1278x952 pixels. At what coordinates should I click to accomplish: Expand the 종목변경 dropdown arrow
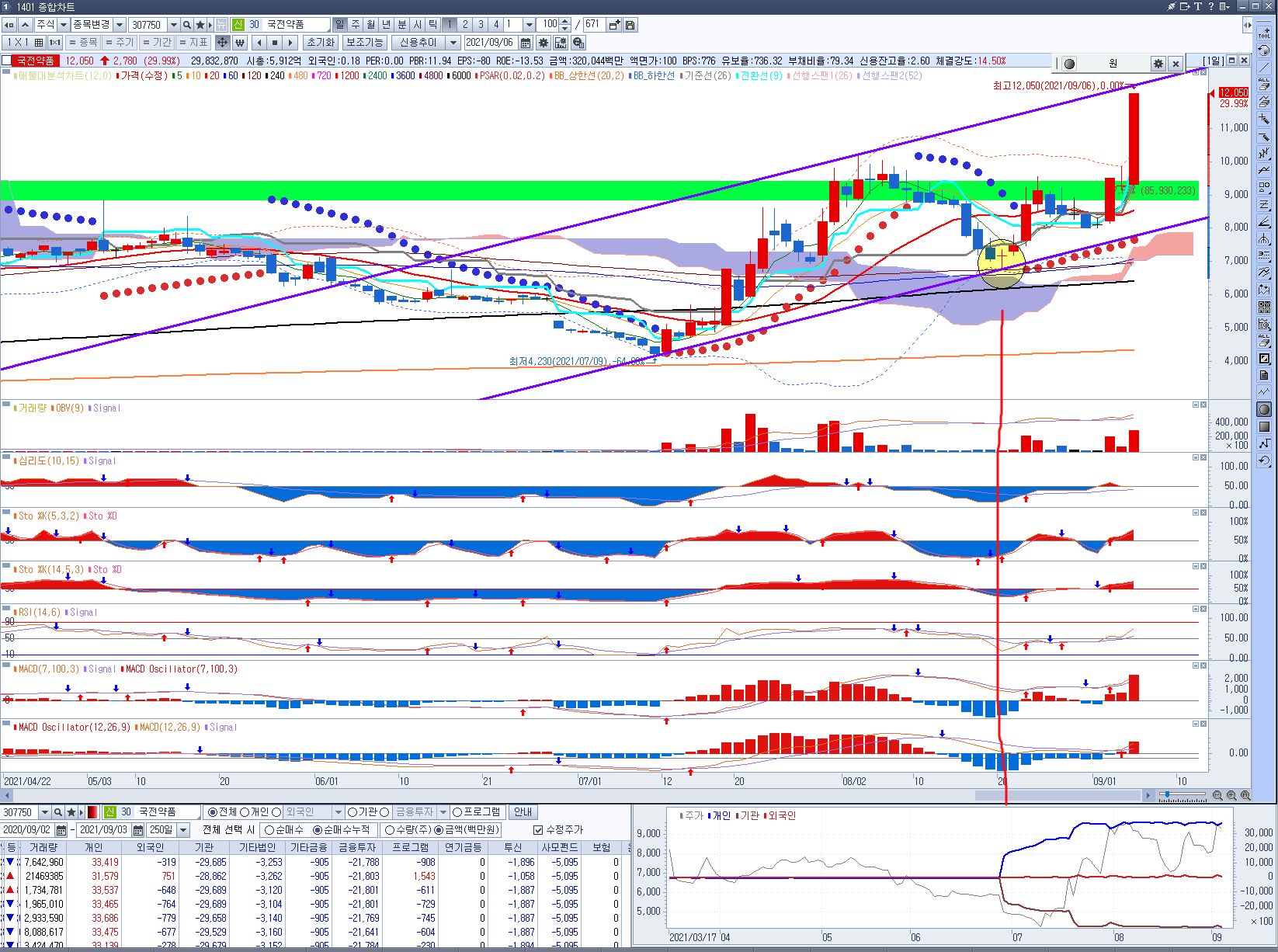point(120,25)
